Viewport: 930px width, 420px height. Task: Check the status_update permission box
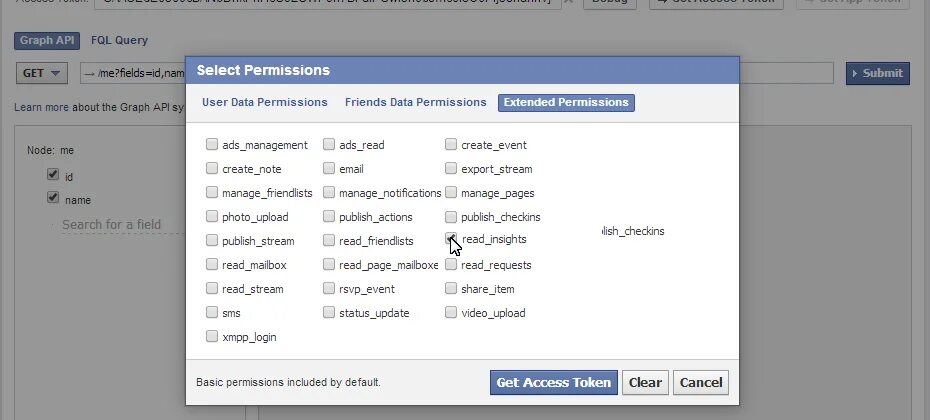[x=329, y=313]
